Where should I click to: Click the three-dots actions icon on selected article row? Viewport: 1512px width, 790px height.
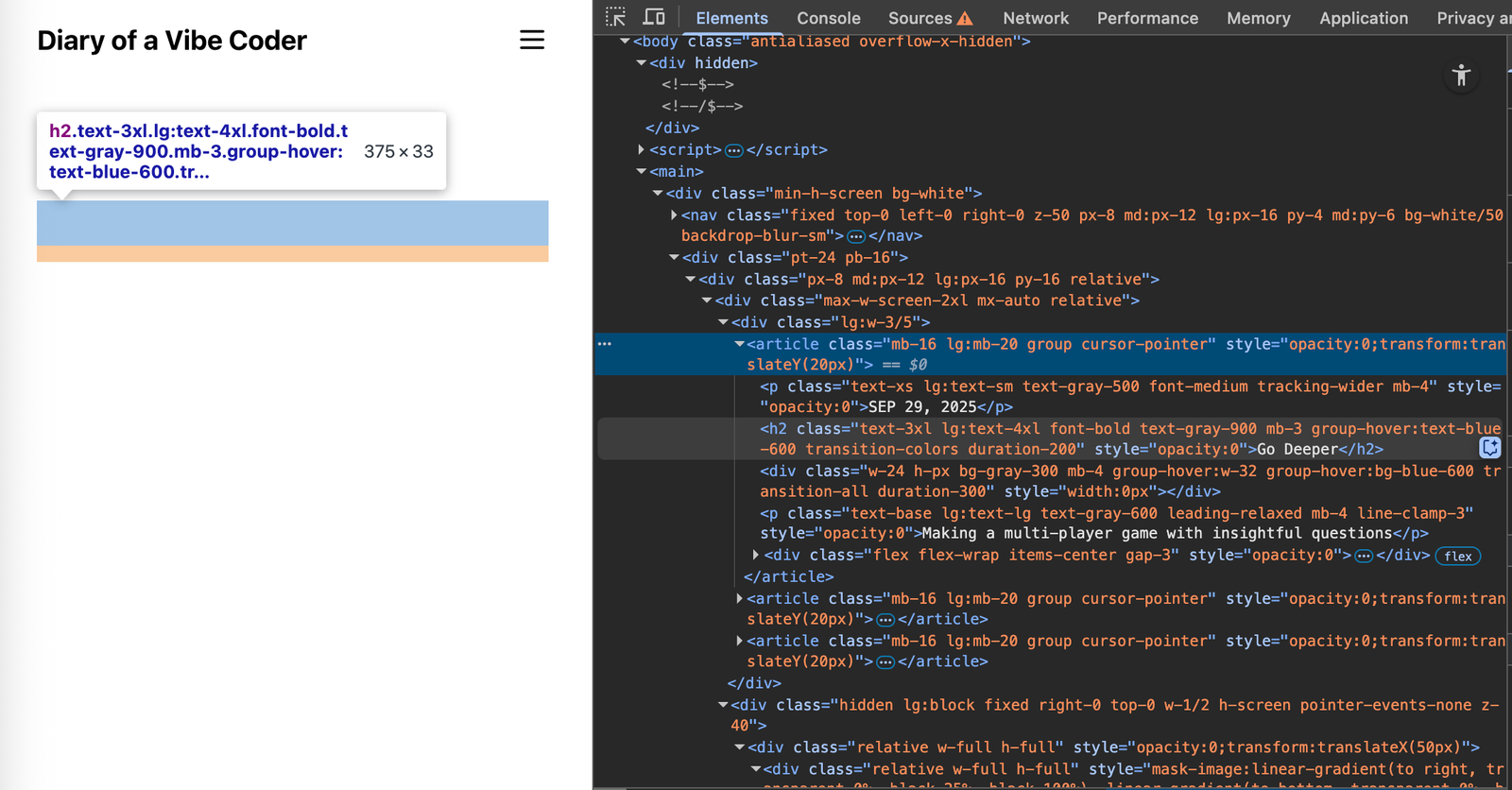[x=605, y=344]
